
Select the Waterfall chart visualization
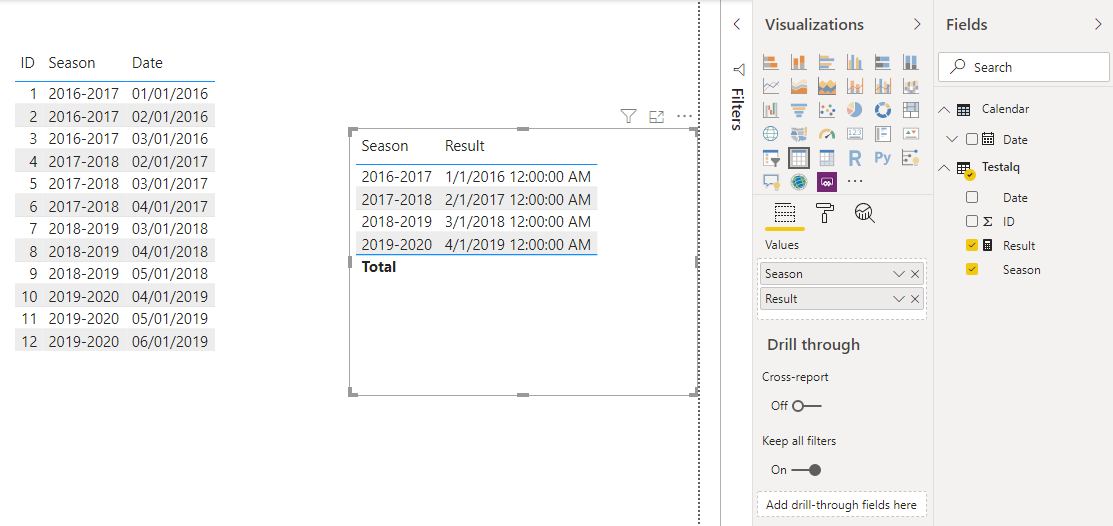coord(771,110)
